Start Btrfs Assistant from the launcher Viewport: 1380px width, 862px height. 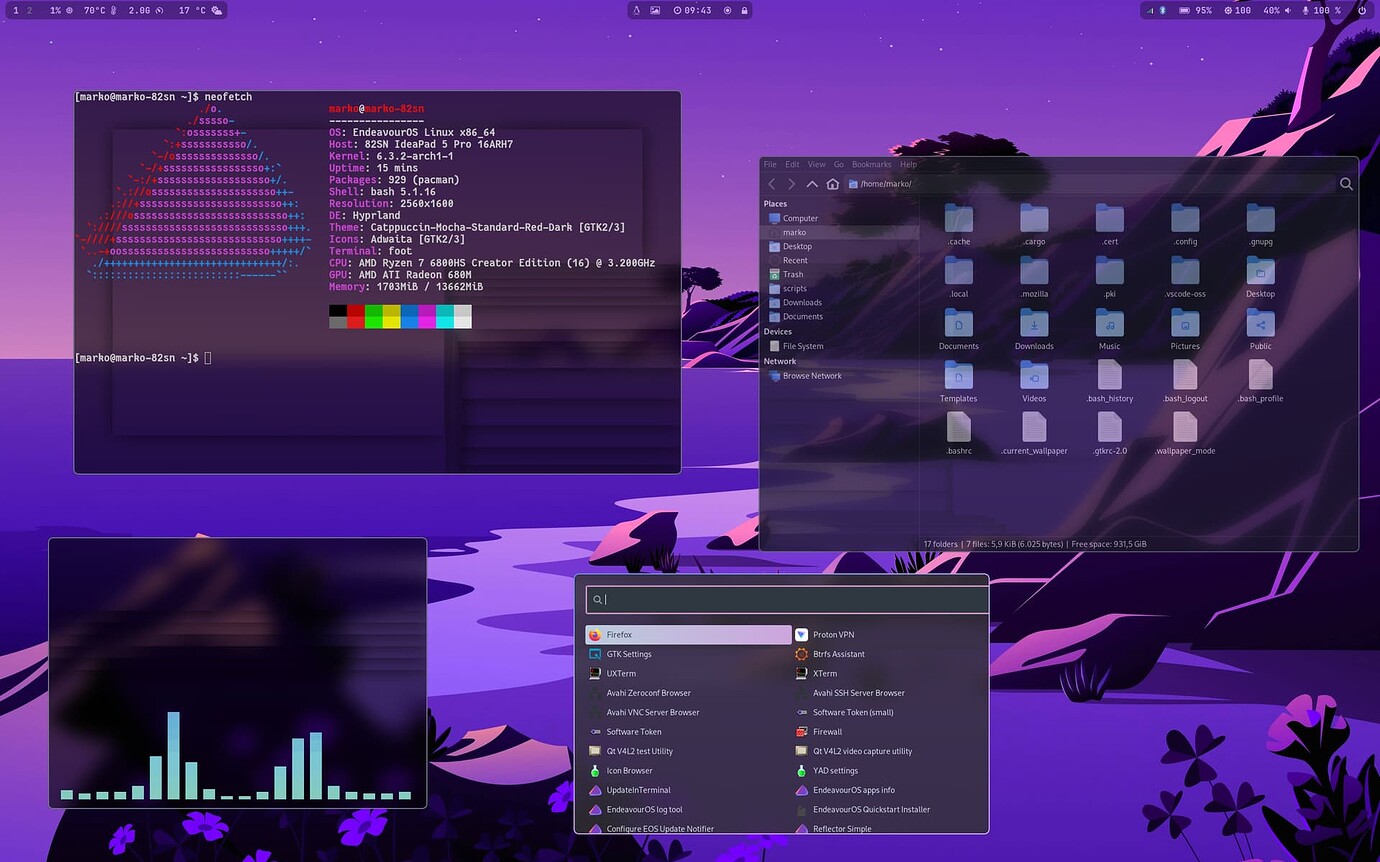(838, 654)
